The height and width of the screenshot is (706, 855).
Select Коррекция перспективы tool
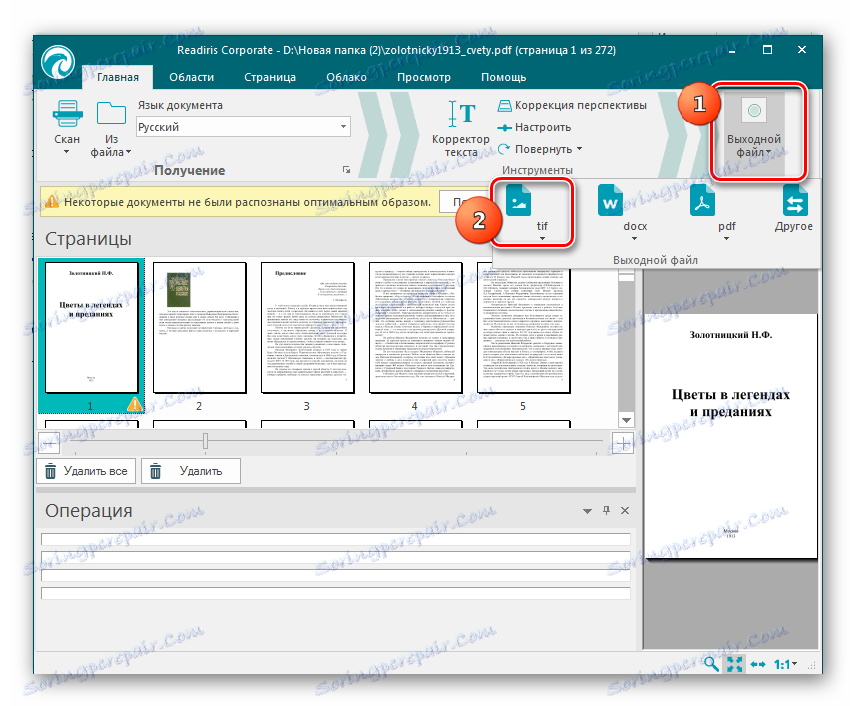pos(572,105)
